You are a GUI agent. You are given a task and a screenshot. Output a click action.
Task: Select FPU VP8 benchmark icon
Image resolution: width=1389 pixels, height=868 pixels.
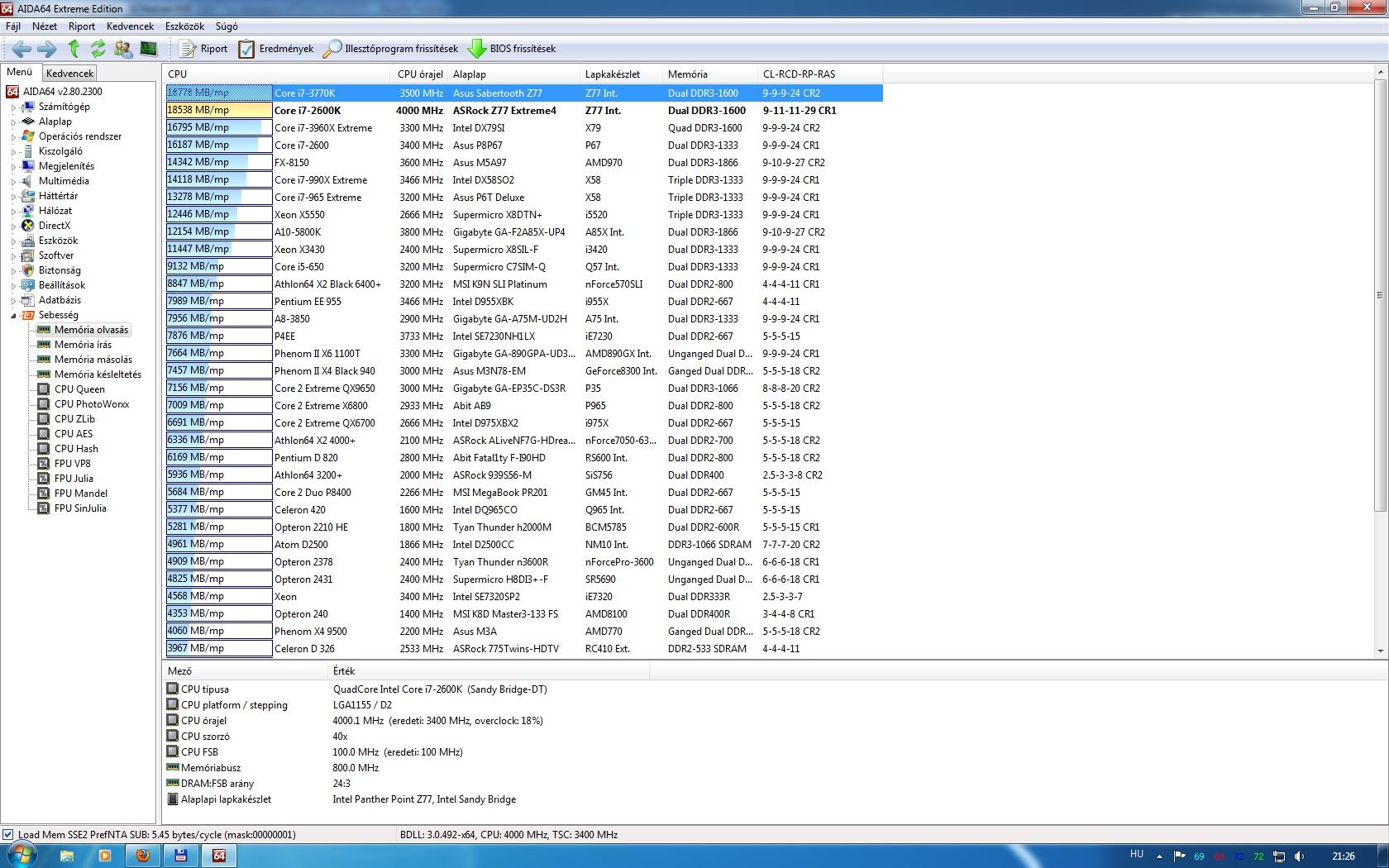[44, 464]
